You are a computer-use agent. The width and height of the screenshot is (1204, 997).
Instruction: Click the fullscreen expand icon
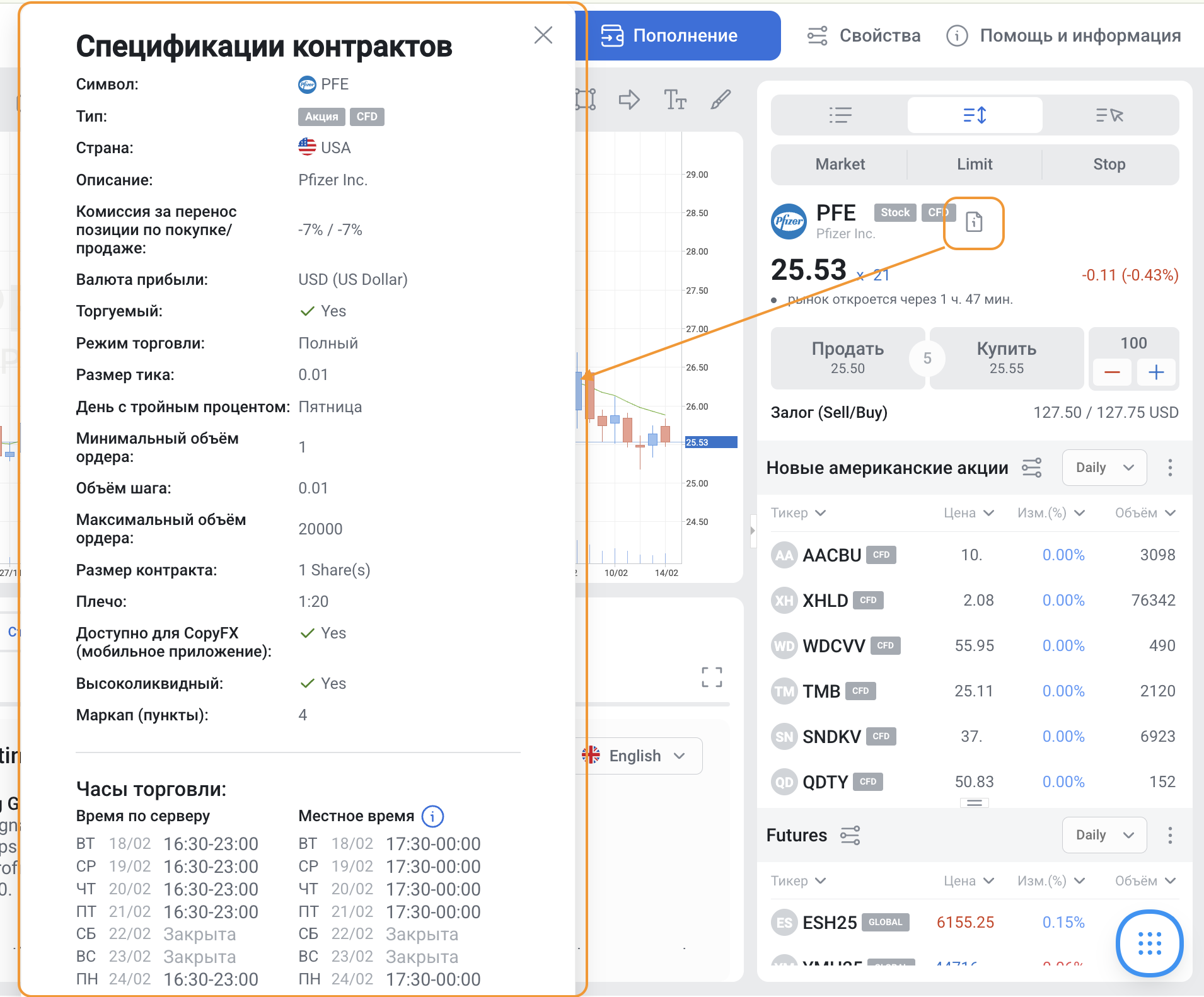click(712, 677)
